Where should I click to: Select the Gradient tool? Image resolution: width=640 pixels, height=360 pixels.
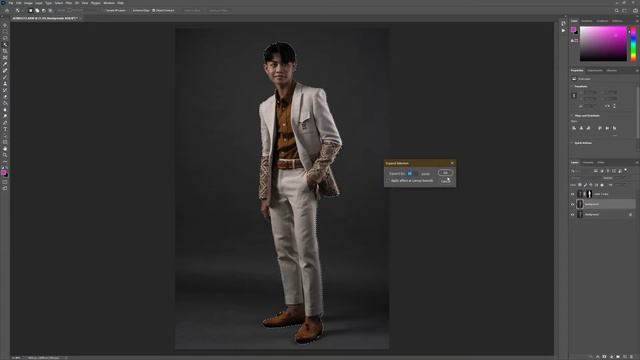(5, 103)
